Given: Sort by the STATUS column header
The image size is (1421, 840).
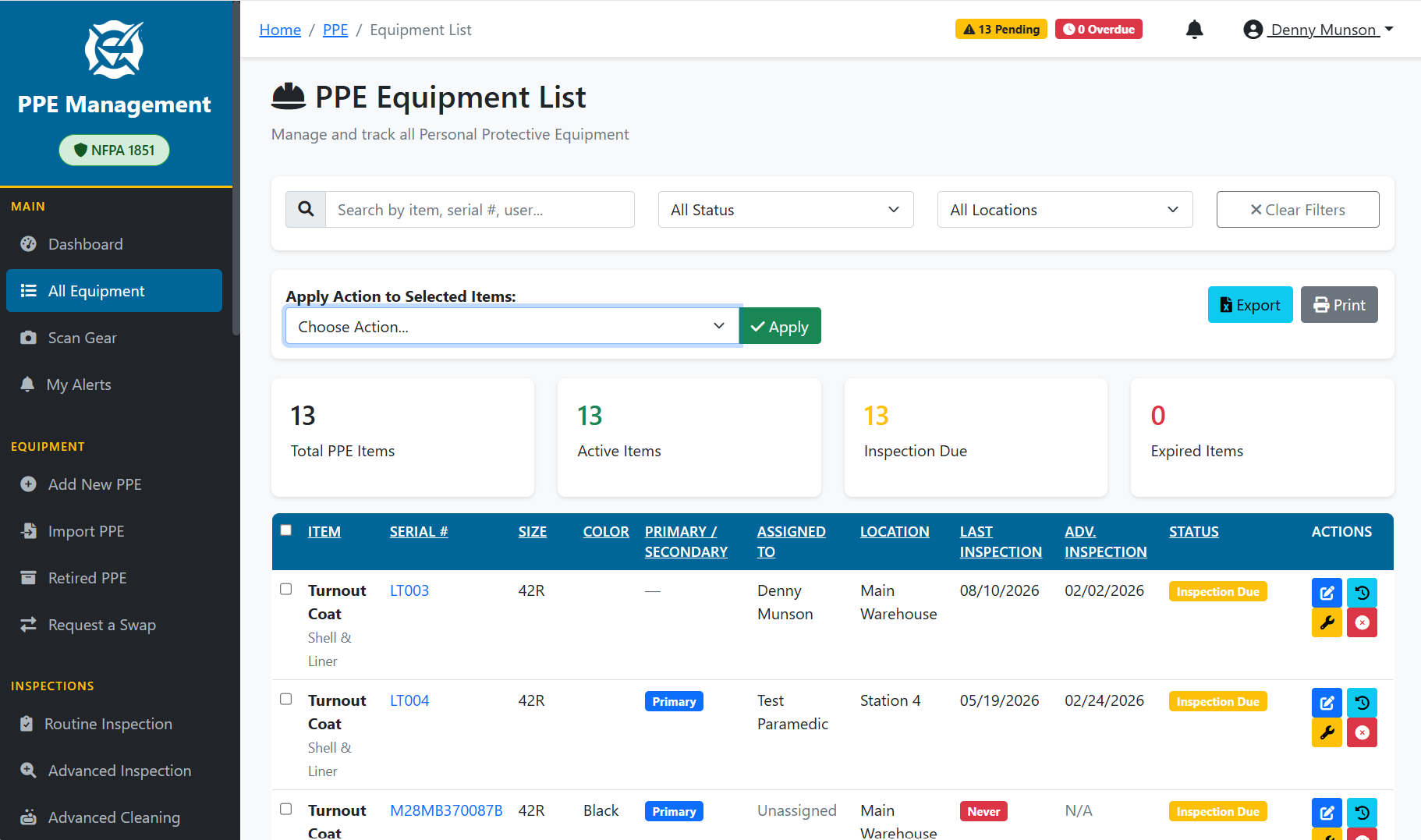Looking at the screenshot, I should (x=1193, y=531).
